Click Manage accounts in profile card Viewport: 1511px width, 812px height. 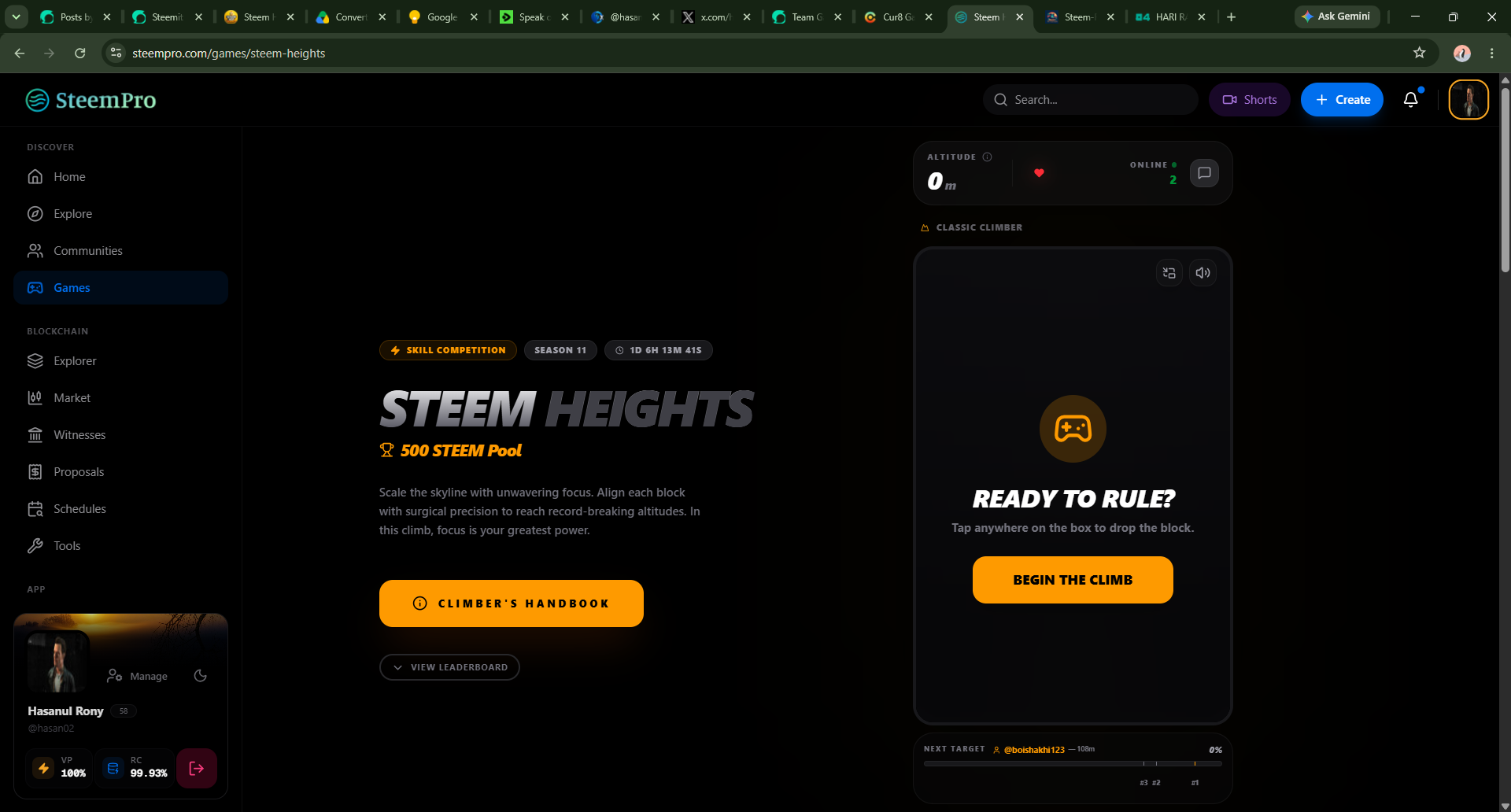point(138,676)
